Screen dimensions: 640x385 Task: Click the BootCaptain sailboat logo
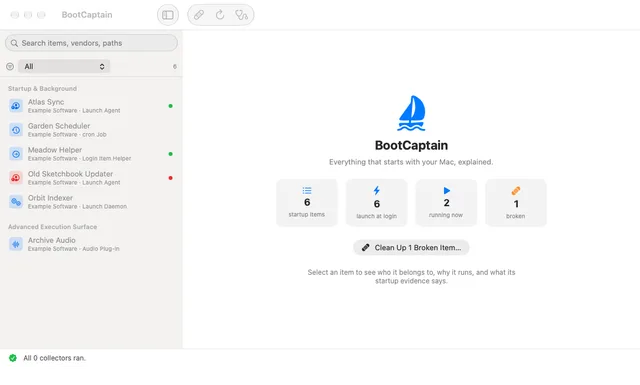[411, 113]
